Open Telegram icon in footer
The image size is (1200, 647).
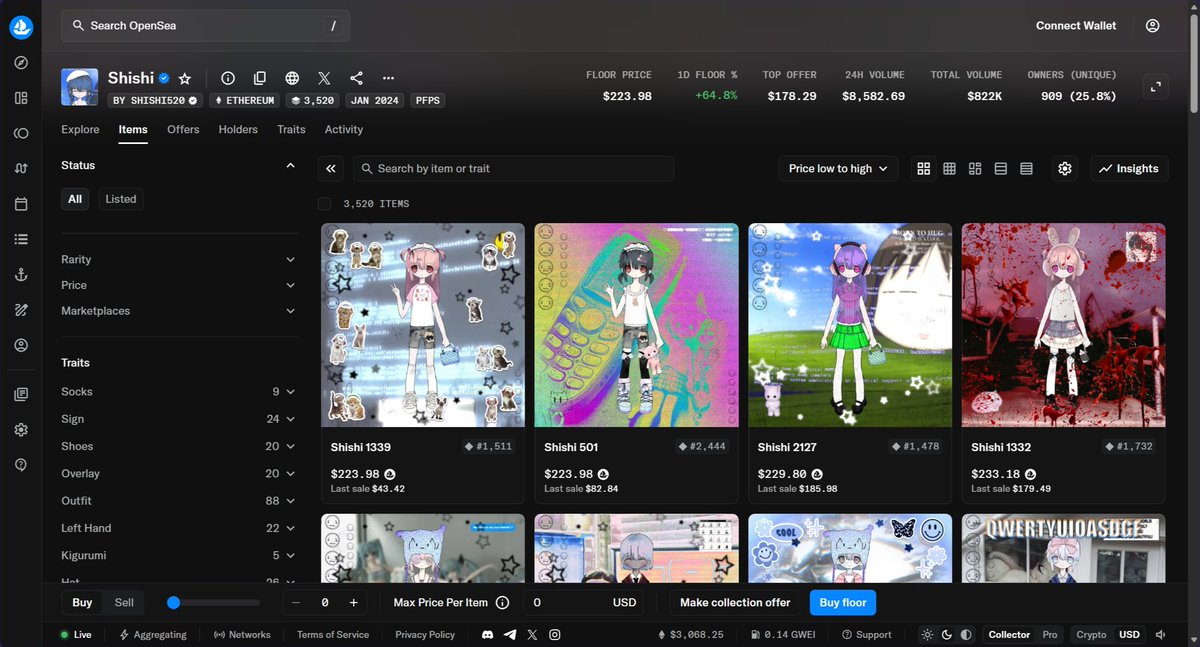coord(510,635)
